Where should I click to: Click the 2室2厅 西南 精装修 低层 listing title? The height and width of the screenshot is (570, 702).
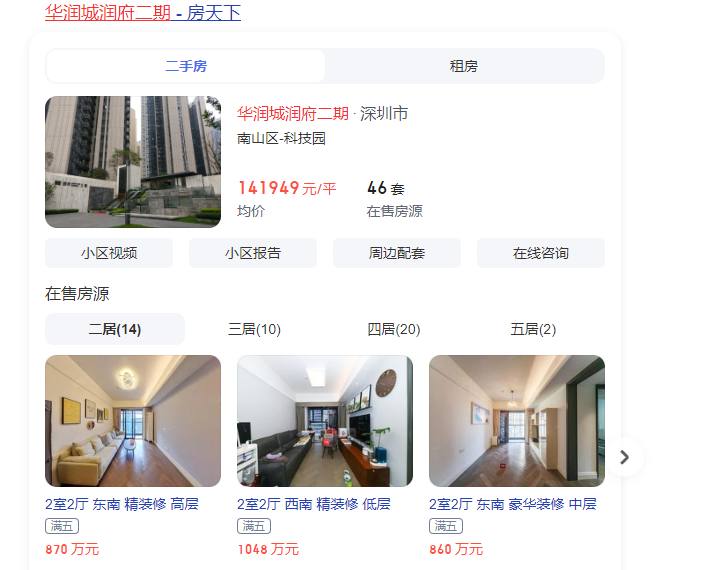[314, 504]
